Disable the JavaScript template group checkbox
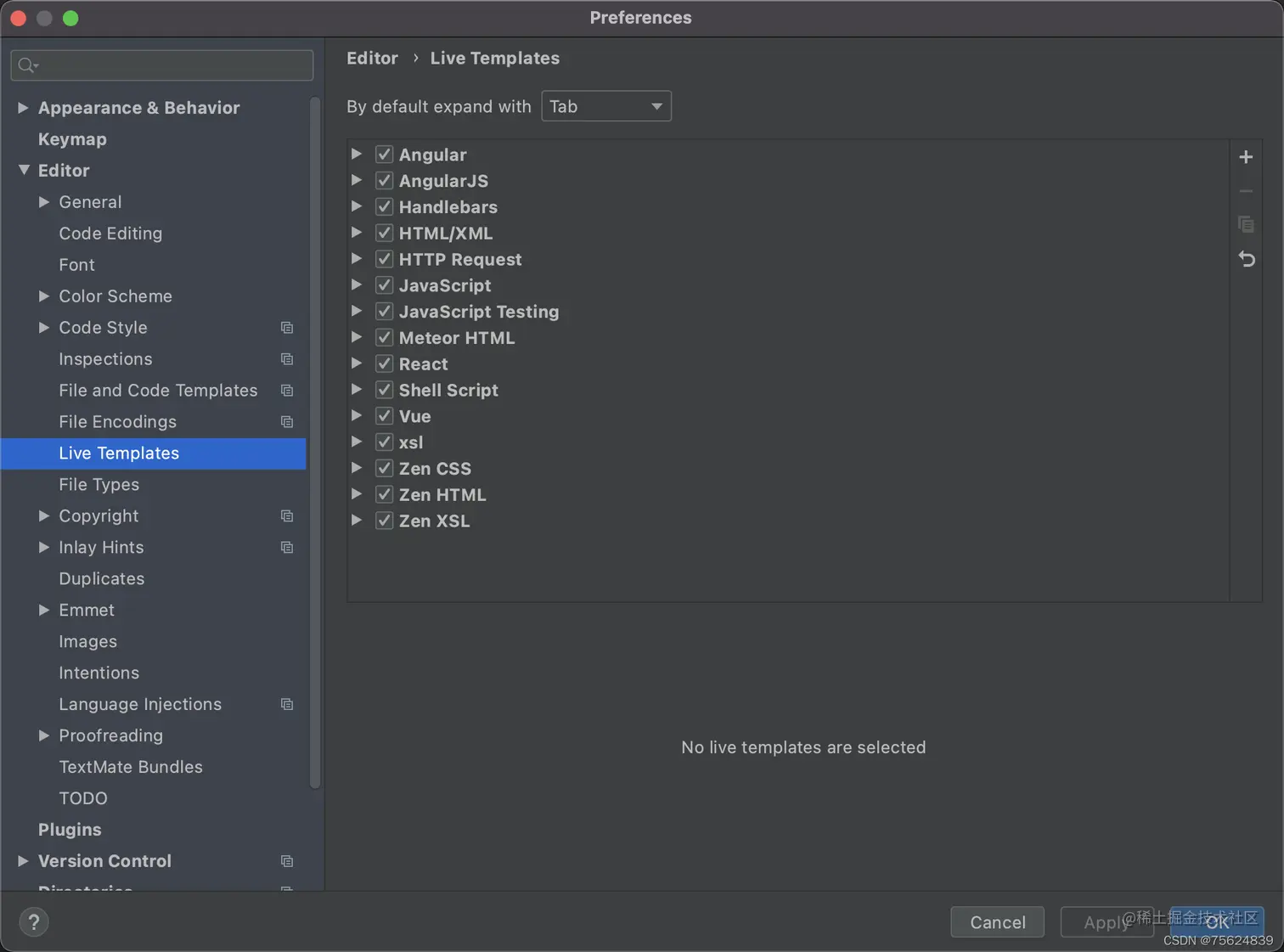1284x952 pixels. (385, 285)
